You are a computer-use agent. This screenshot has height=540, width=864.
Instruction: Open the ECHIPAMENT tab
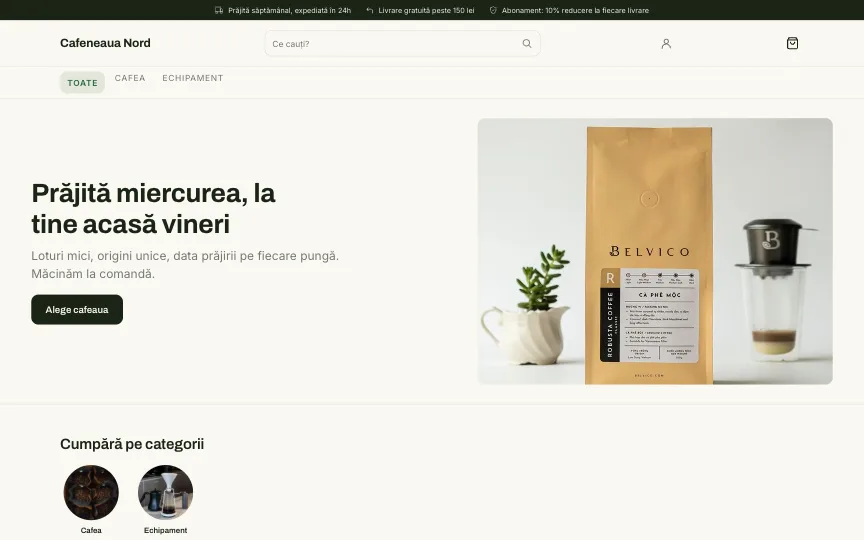tap(193, 78)
